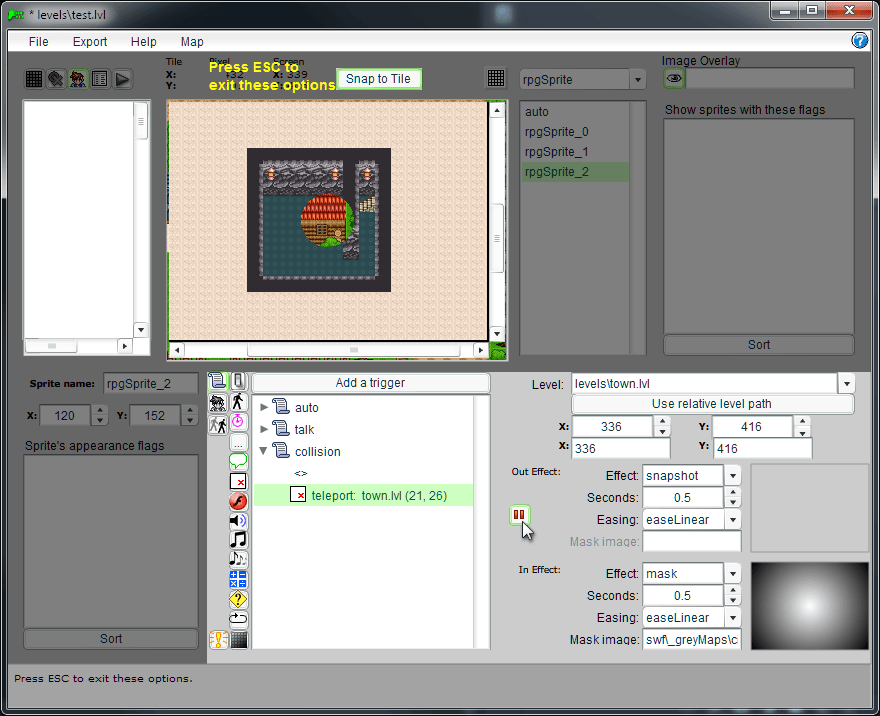880x716 pixels.
Task: Click the speech bubble dialog action icon
Action: pyautogui.click(x=238, y=461)
